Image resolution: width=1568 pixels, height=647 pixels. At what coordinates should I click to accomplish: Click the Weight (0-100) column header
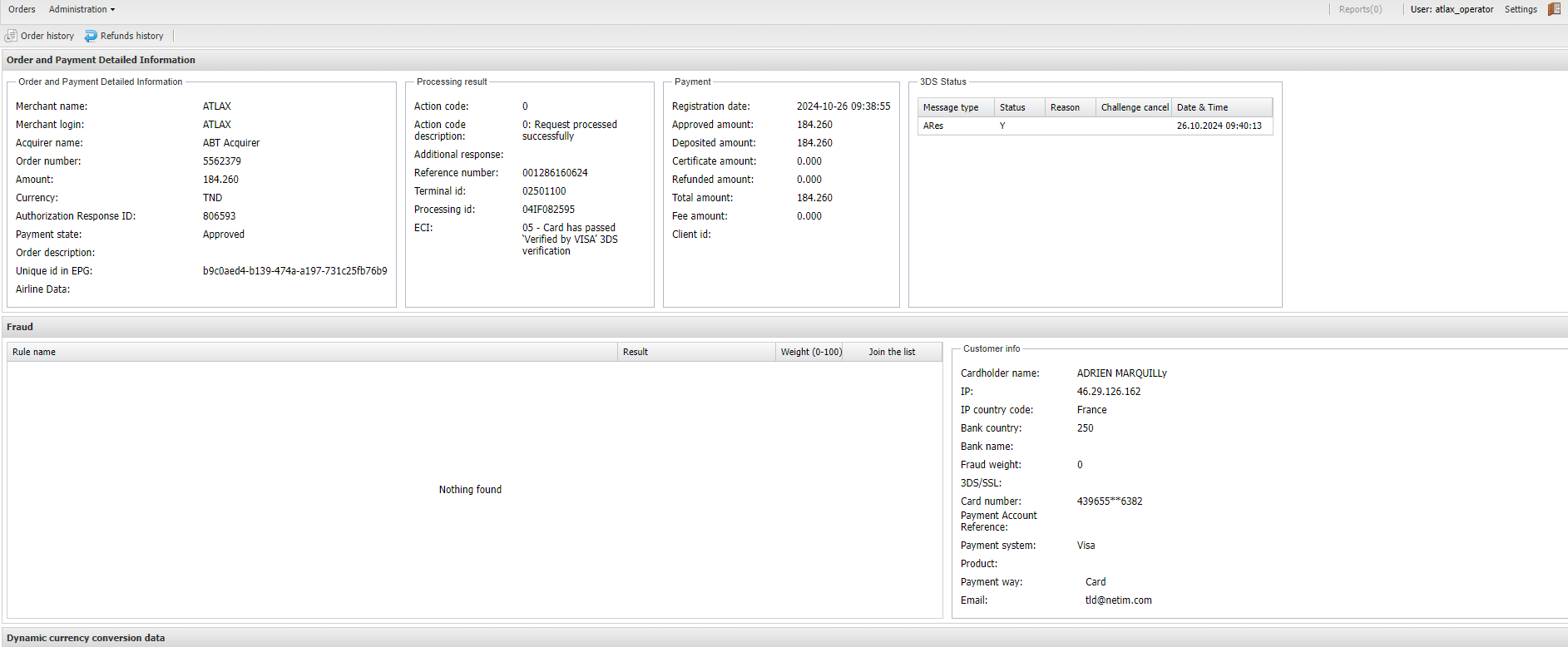coord(810,352)
